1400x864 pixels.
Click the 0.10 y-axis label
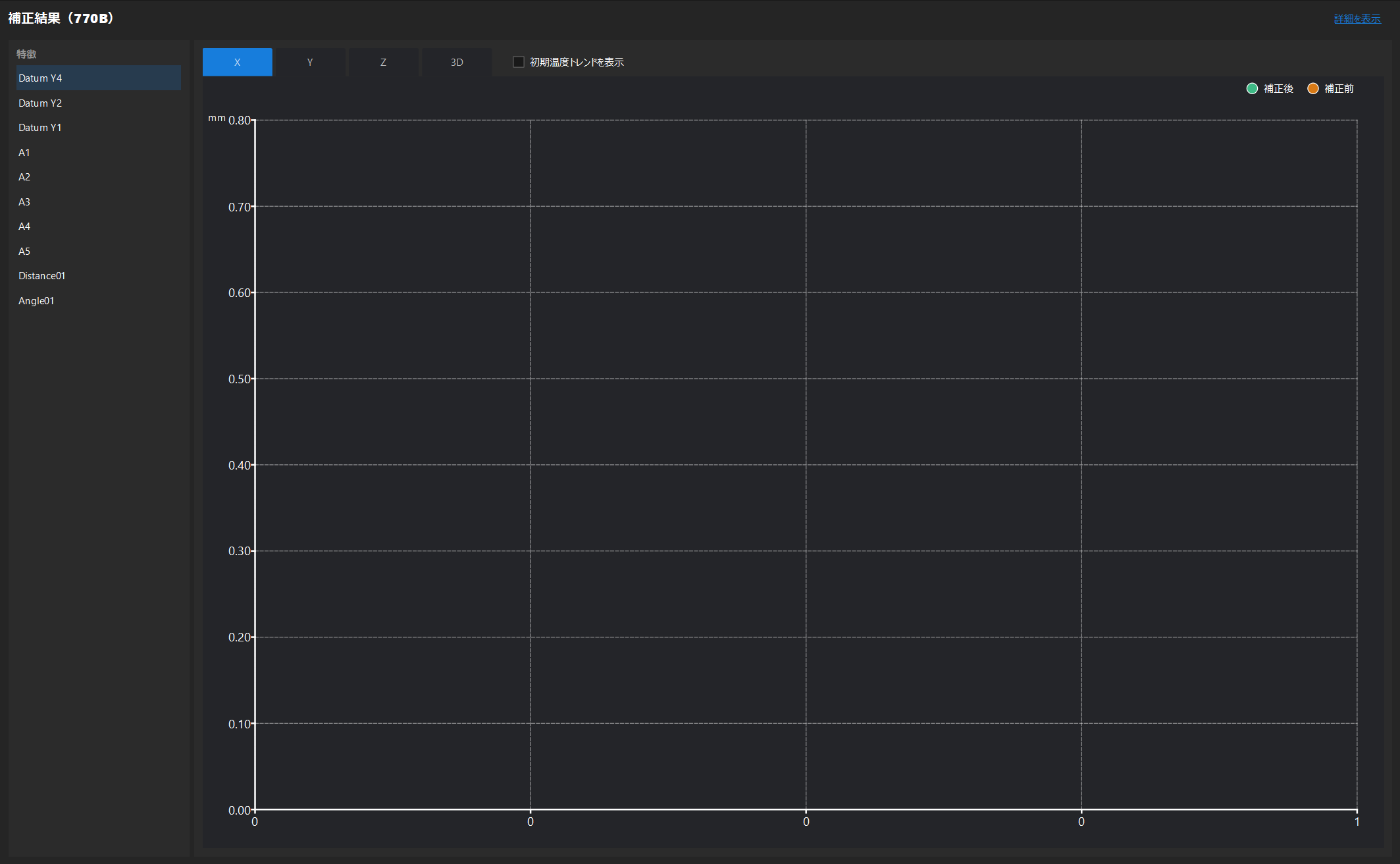point(240,724)
